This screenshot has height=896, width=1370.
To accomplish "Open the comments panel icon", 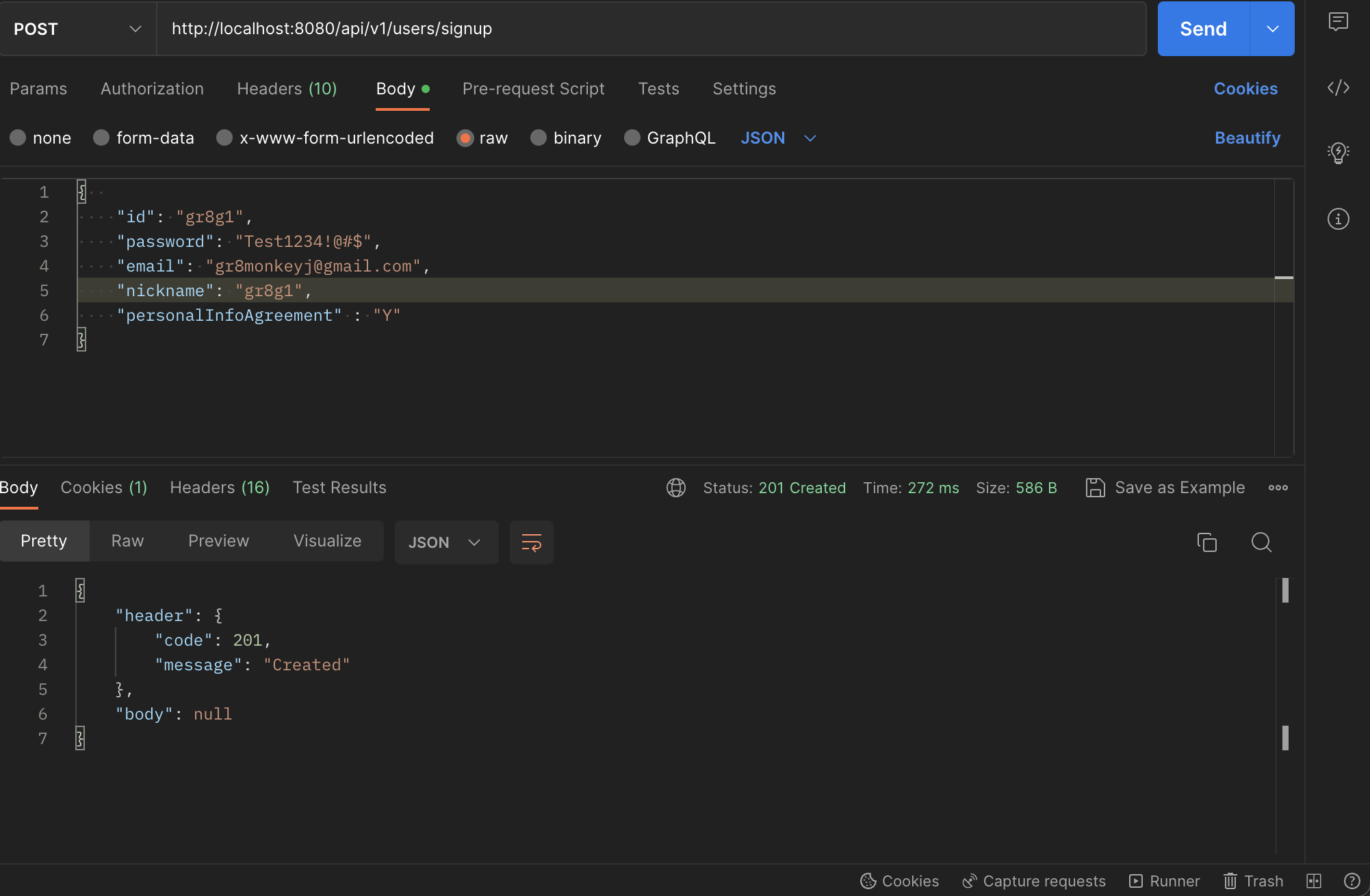I will 1338,22.
